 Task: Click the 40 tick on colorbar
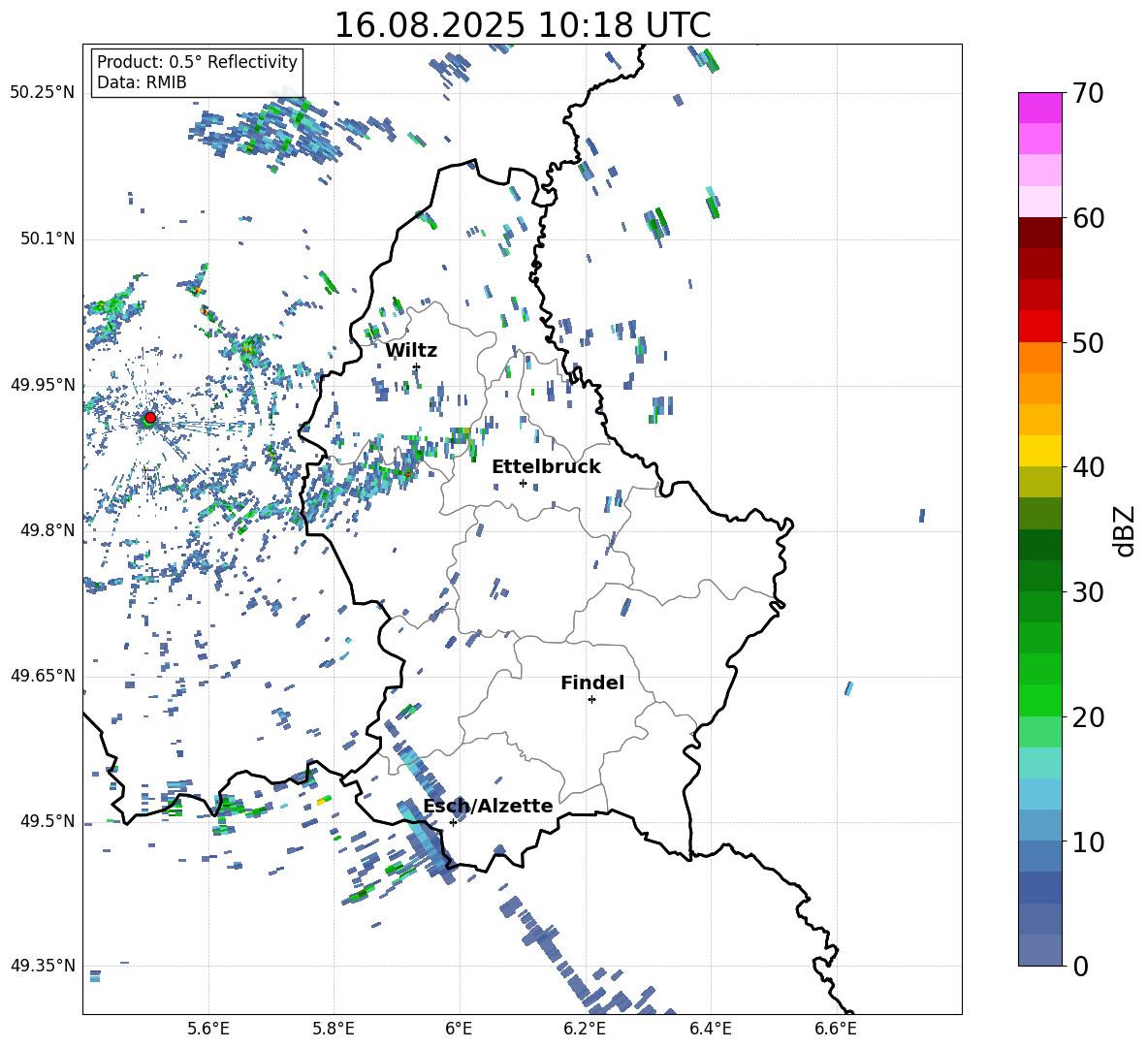tap(1088, 467)
